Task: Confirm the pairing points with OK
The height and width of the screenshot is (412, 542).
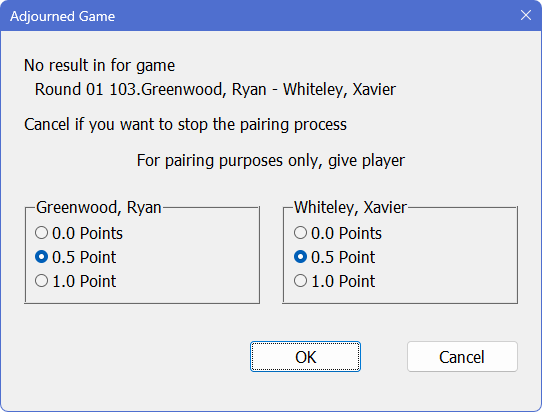Action: click(x=305, y=357)
